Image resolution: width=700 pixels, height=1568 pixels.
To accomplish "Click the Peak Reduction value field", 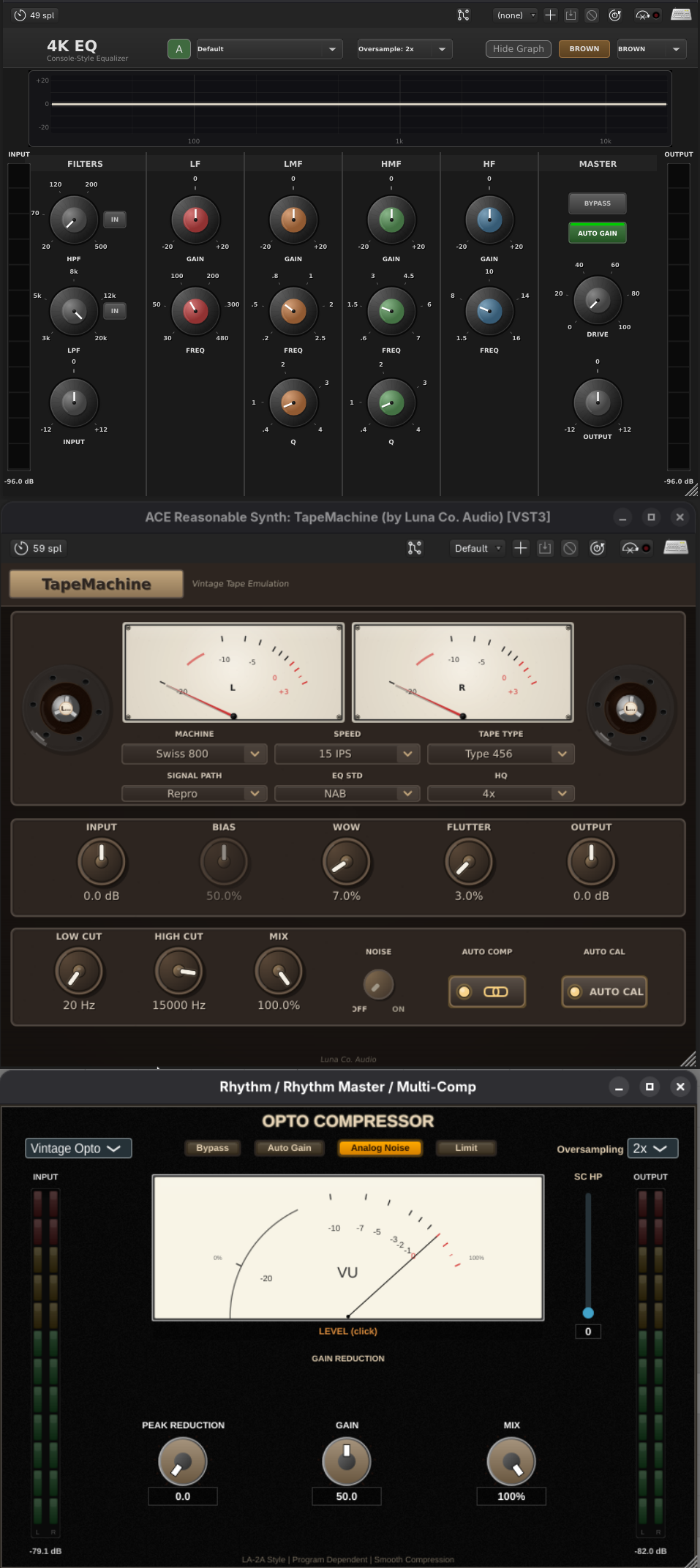I will pyautogui.click(x=183, y=1496).
